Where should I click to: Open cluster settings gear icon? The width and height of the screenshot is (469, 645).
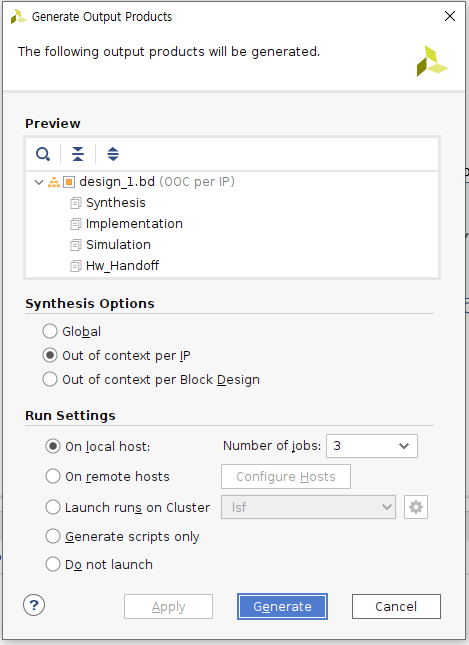click(416, 507)
